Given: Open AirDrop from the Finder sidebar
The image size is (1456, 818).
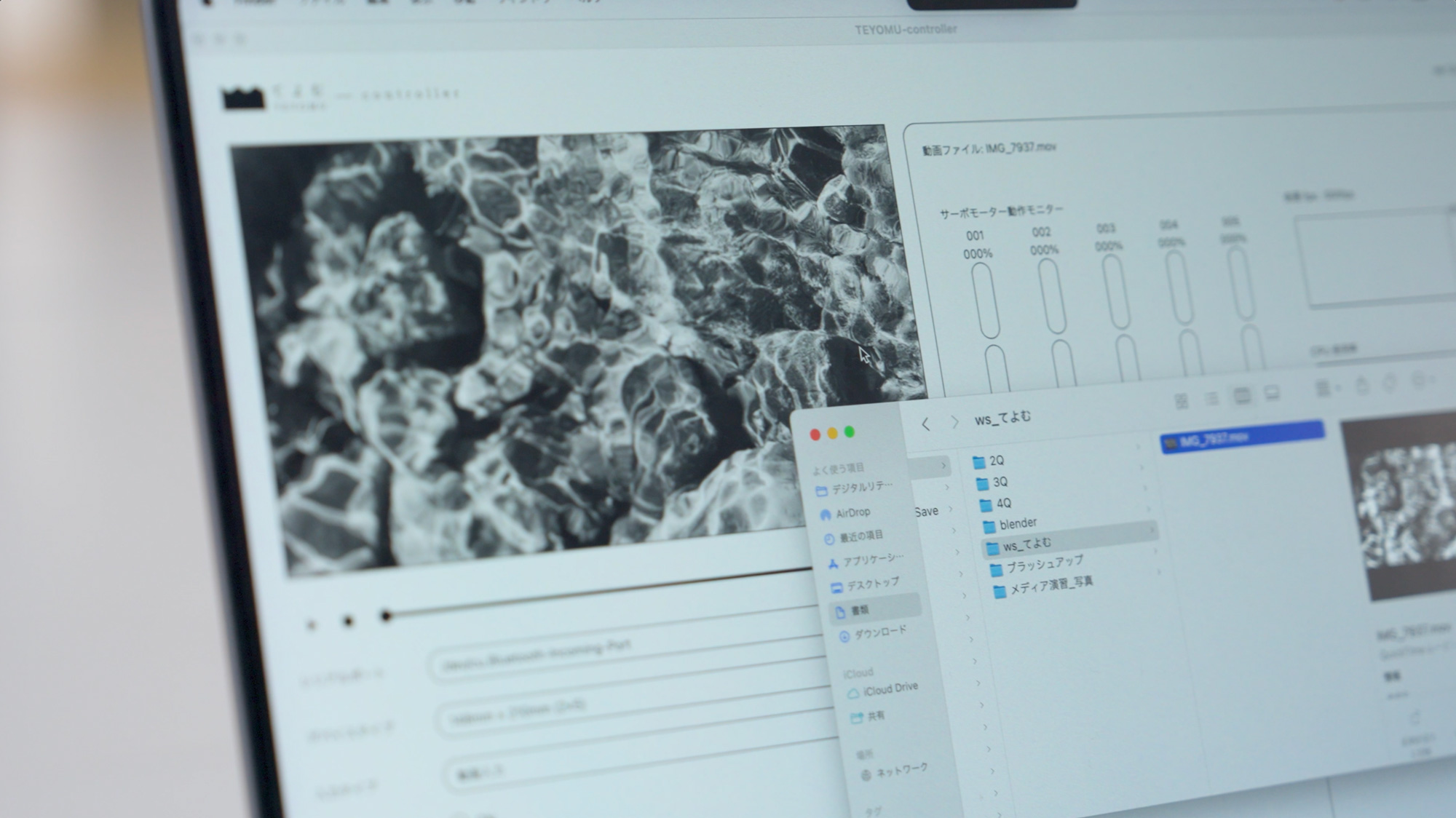Looking at the screenshot, I should click(845, 514).
